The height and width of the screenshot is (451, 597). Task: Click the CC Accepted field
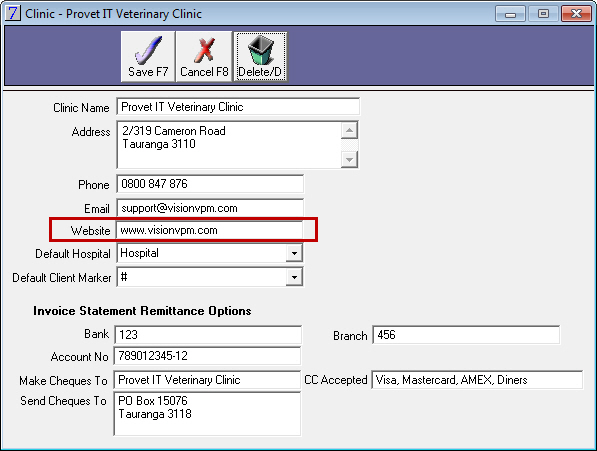[477, 380]
